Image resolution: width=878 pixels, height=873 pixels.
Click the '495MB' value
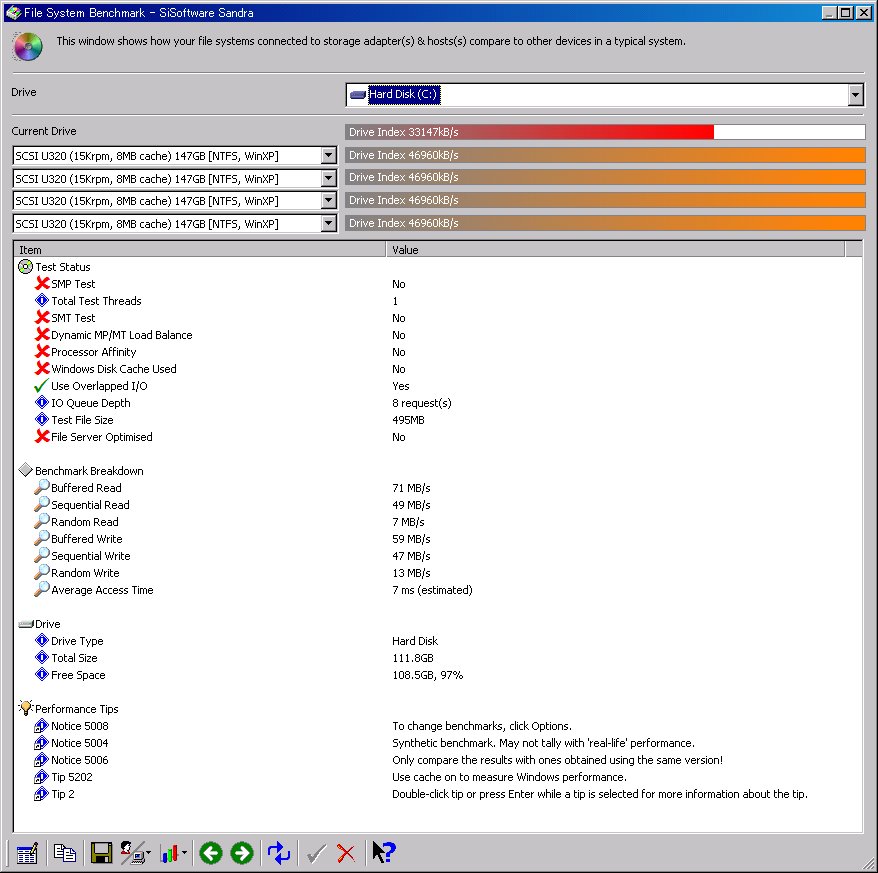(408, 420)
